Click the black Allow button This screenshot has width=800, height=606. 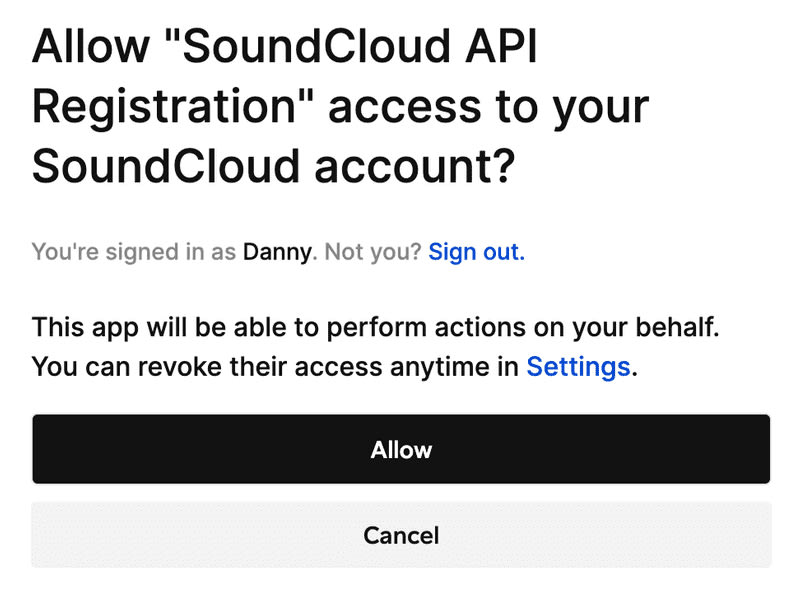(401, 449)
